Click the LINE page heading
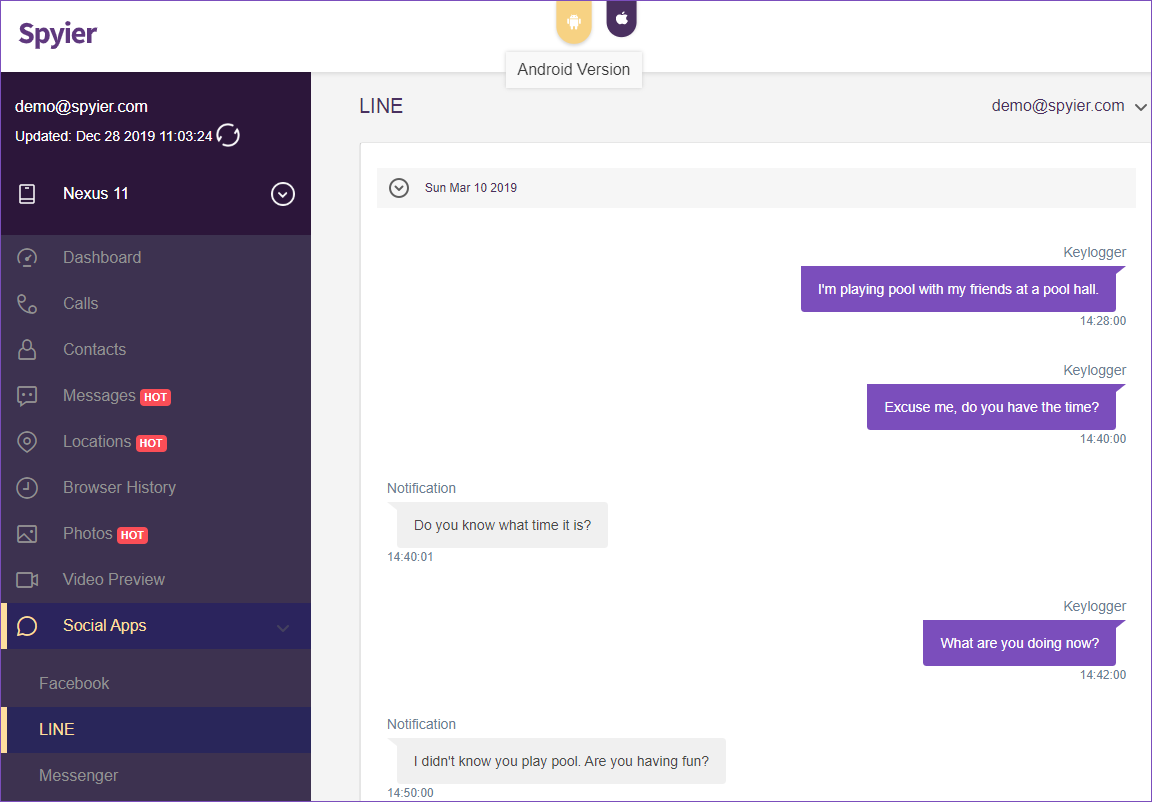 [x=381, y=106]
